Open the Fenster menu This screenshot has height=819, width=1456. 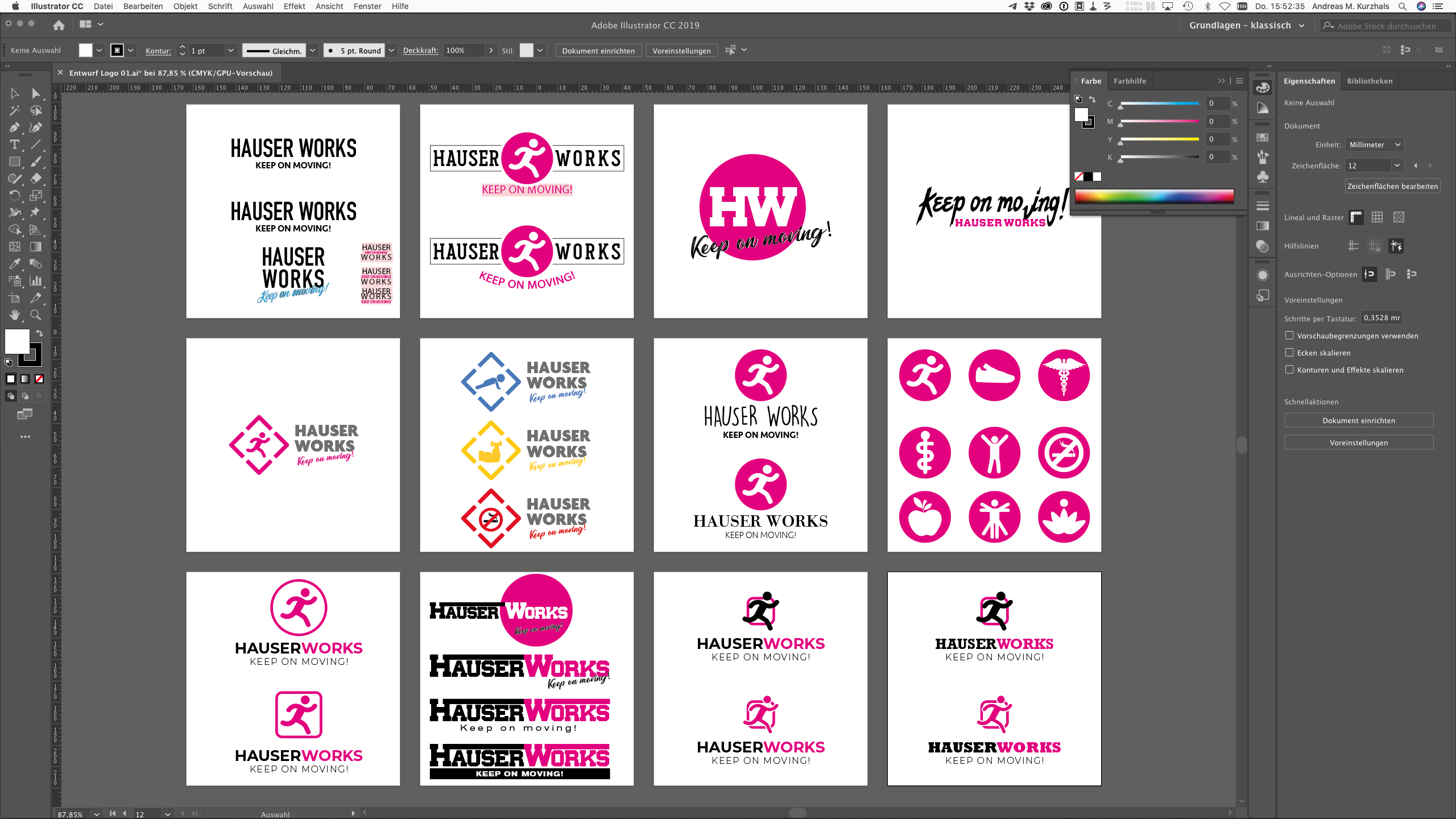coord(367,6)
